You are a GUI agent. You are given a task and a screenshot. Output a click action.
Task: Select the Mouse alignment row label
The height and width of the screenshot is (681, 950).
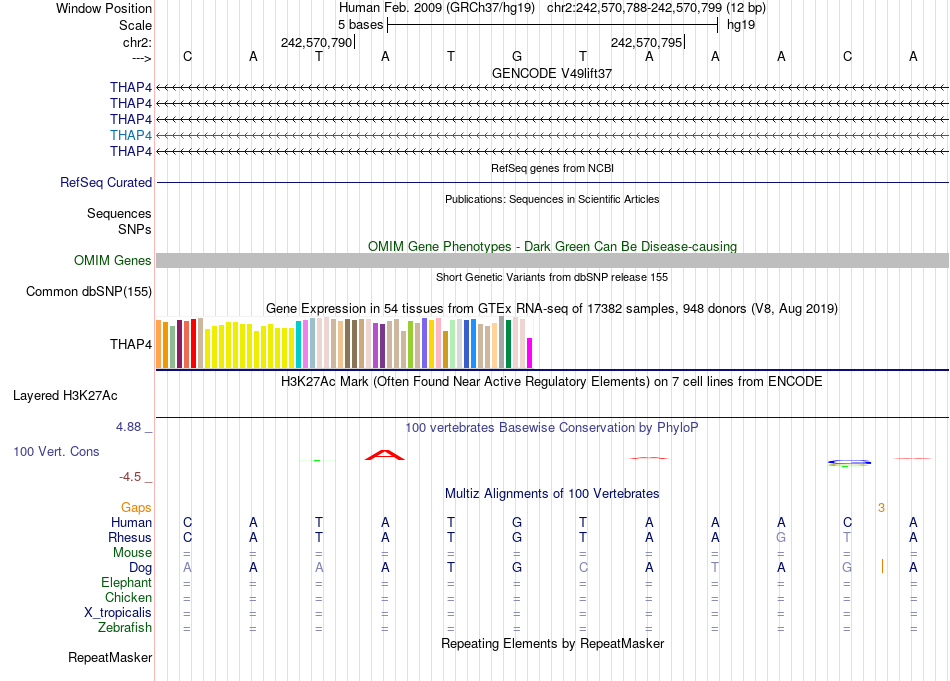(x=133, y=553)
